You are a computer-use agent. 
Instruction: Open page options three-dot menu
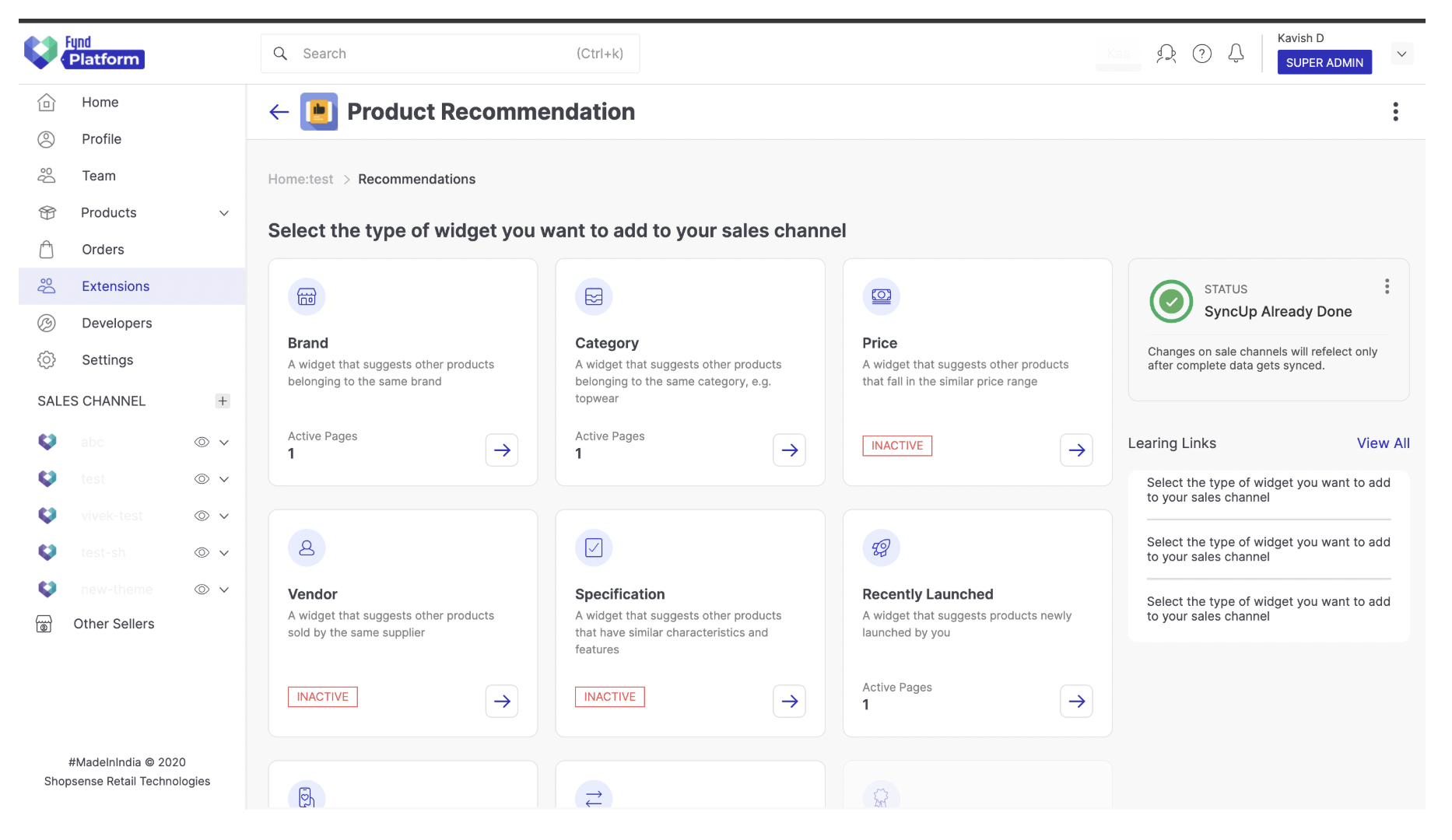1395,112
